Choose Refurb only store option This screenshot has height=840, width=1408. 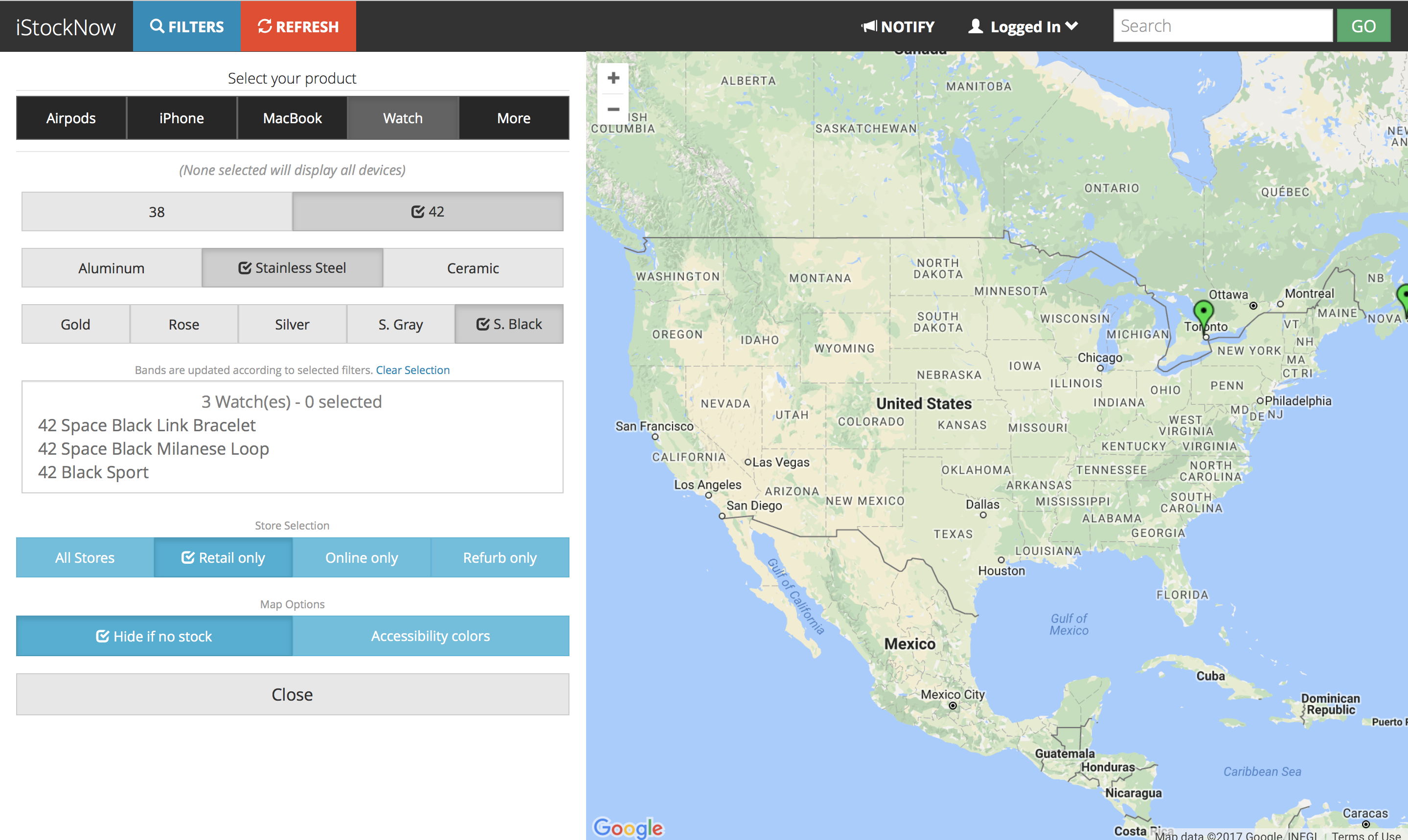click(x=500, y=557)
